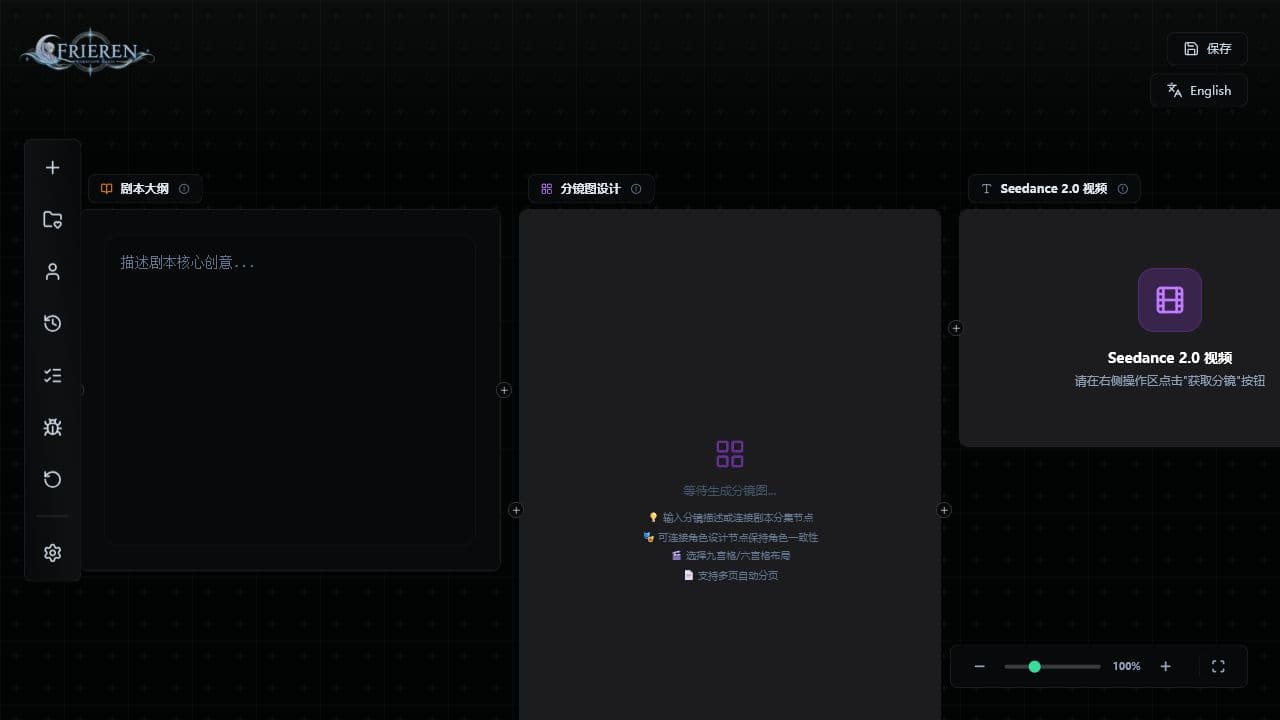Zoom in with the plus button
The image size is (1280, 720).
(x=1165, y=666)
